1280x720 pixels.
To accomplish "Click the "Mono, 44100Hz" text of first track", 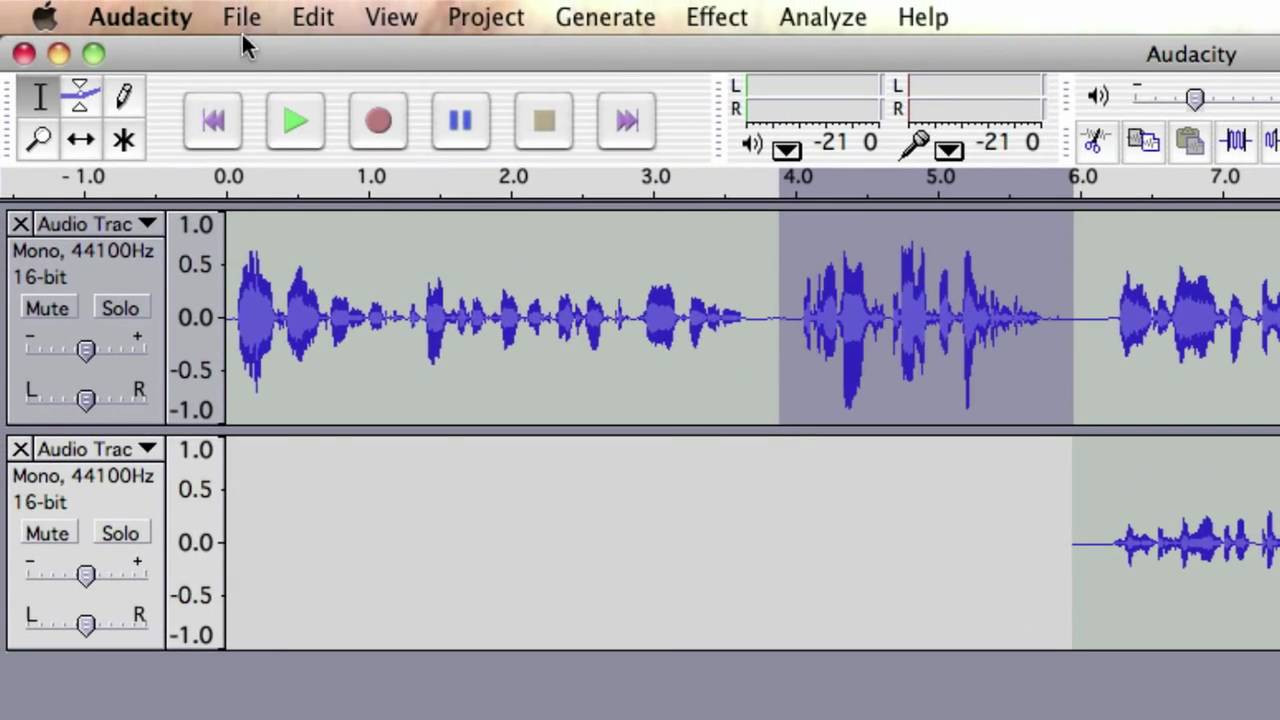I will [x=83, y=251].
